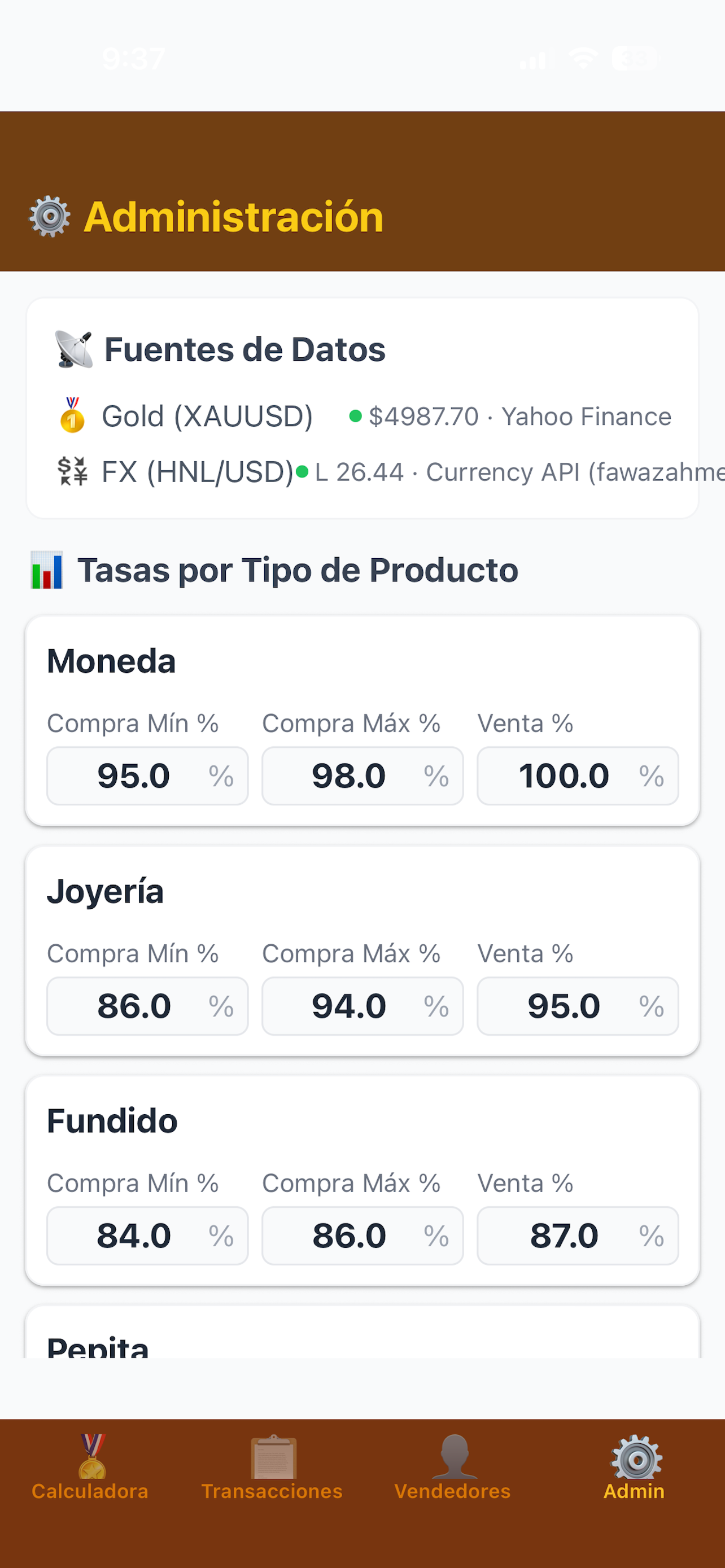725x1568 pixels.
Task: Edit Fundido Venta % field
Action: coord(578,1236)
